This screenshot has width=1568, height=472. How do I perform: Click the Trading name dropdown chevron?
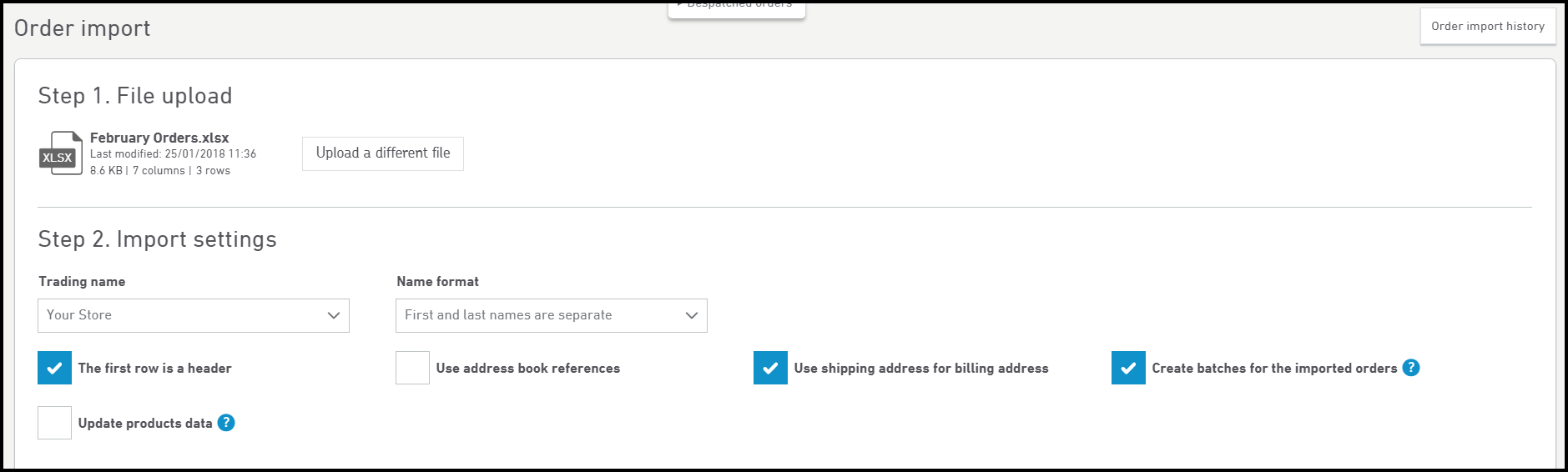click(x=334, y=315)
